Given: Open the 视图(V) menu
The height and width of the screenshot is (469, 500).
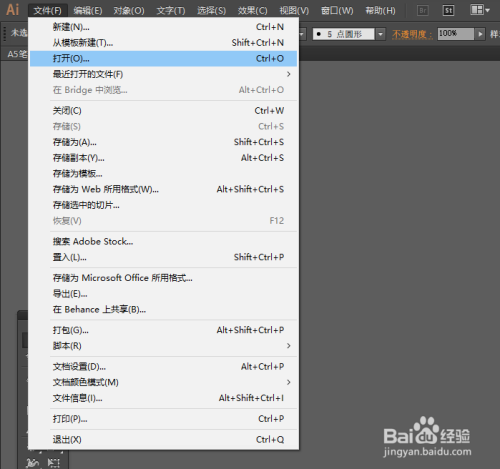Looking at the screenshot, I should (x=294, y=11).
